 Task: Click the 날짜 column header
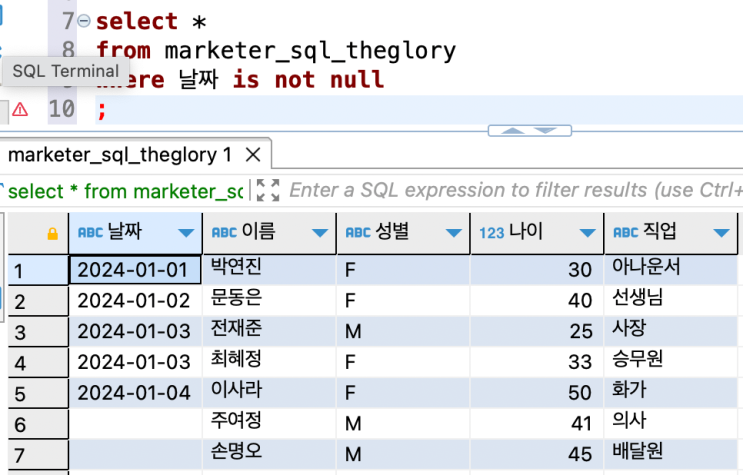coord(136,233)
